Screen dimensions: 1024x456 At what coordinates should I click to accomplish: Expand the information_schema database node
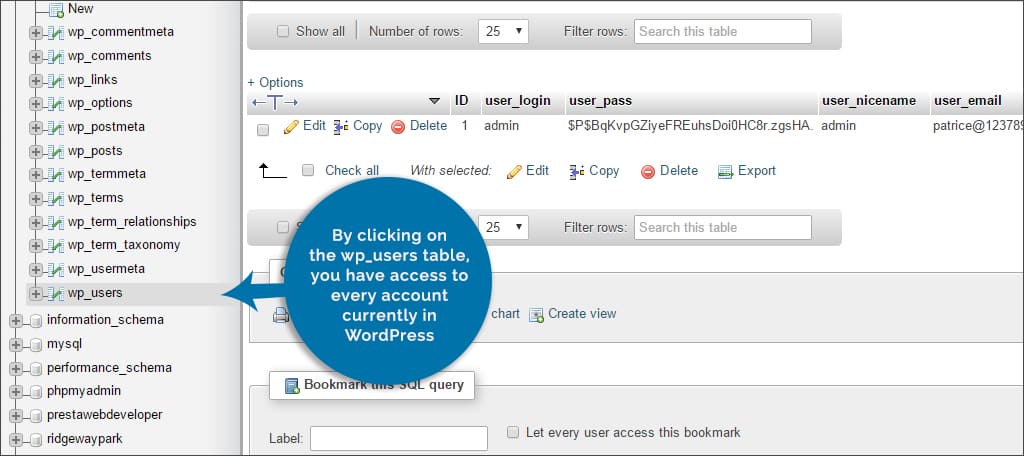point(16,321)
